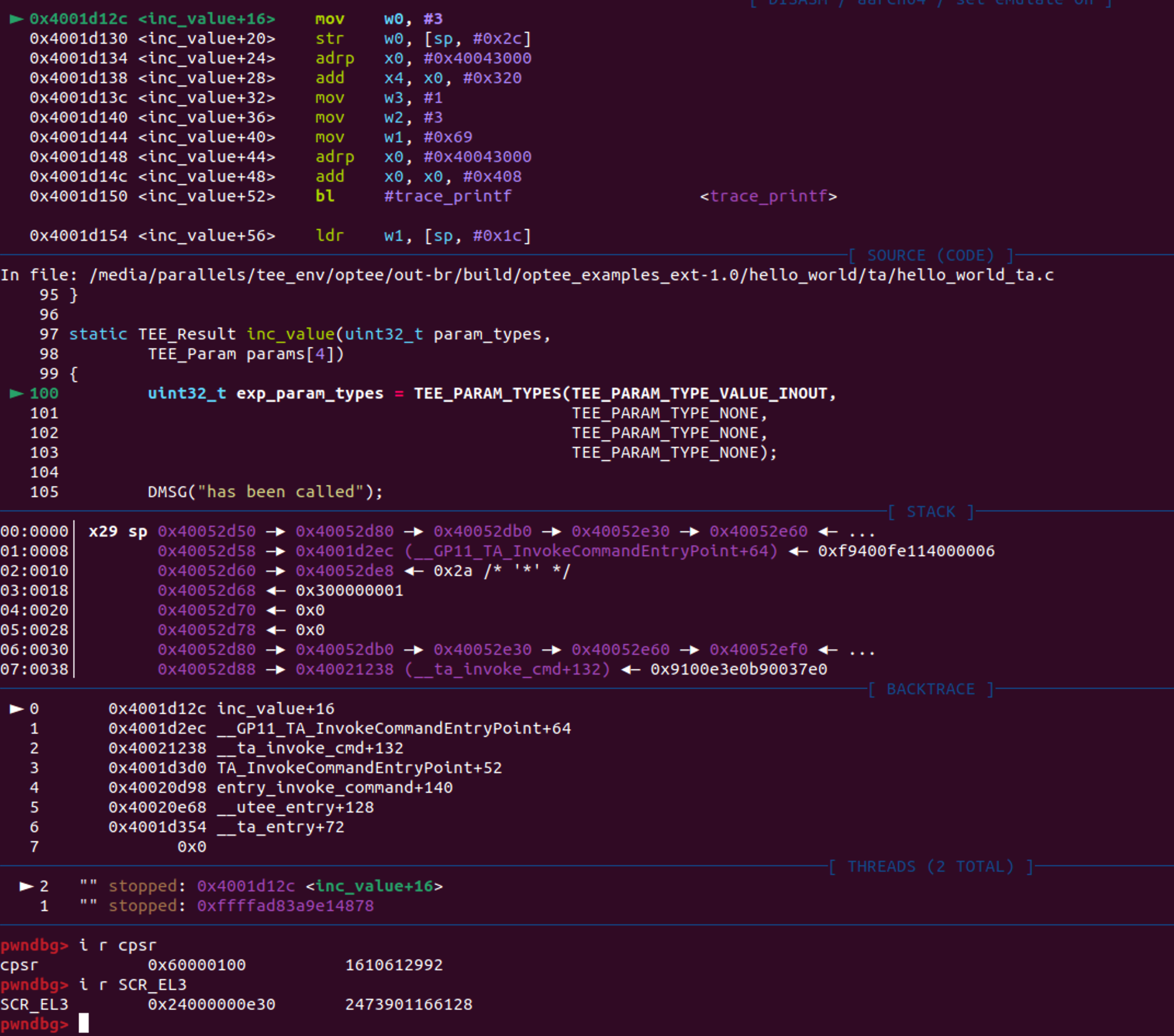Click stack value 0x300000001
This screenshot has width=1174, height=1036.
[349, 590]
